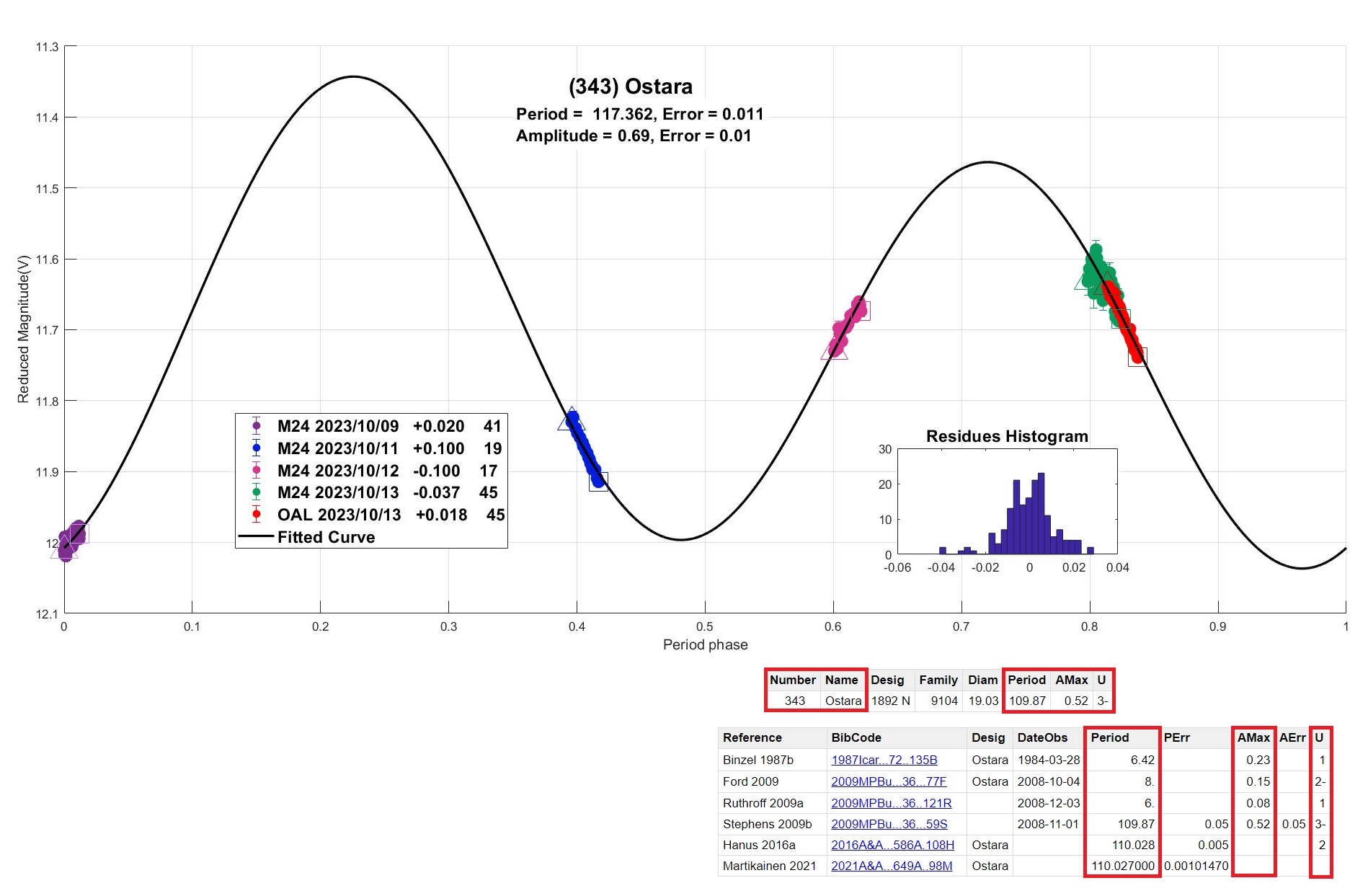The height and width of the screenshot is (896, 1368).
Task: Open the 1987Icar...72..135B BibCode link
Action: (884, 760)
